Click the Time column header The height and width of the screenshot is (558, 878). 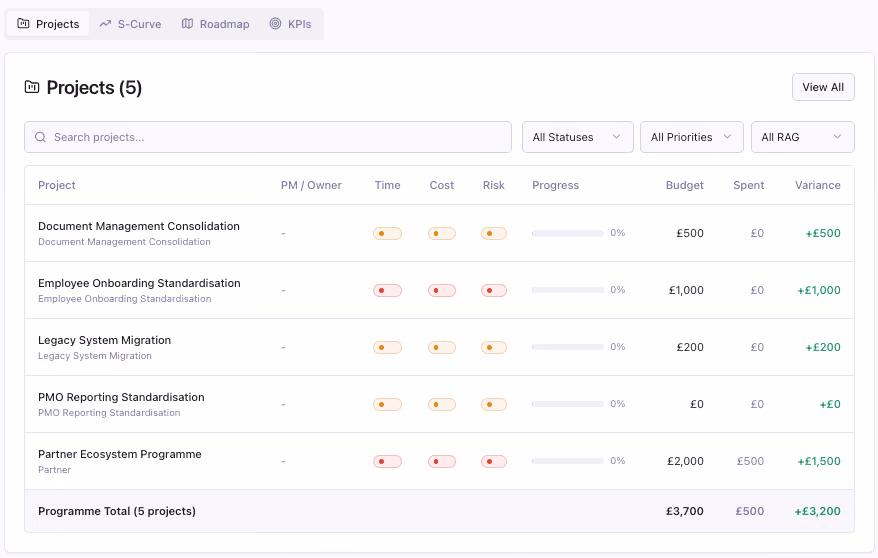[387, 185]
